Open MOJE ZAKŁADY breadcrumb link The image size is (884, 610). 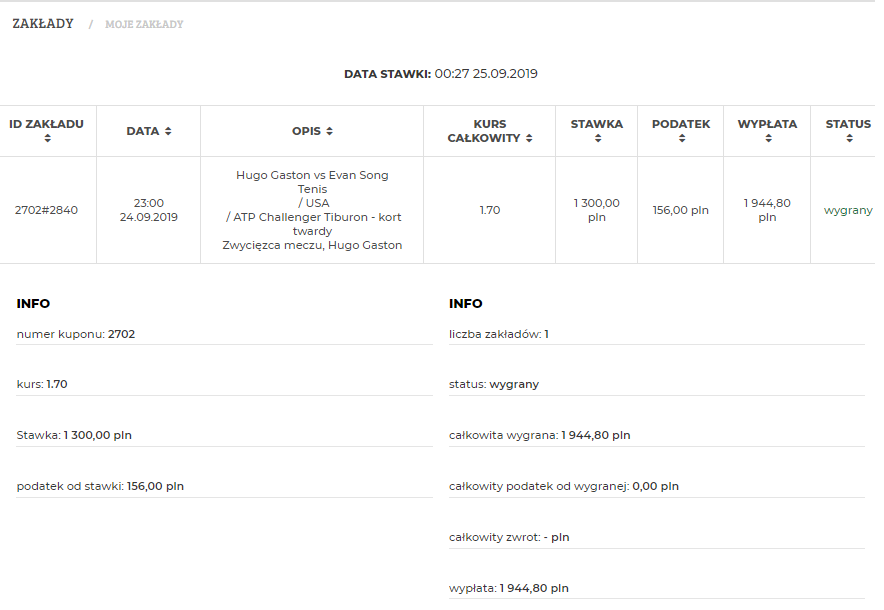(x=144, y=24)
